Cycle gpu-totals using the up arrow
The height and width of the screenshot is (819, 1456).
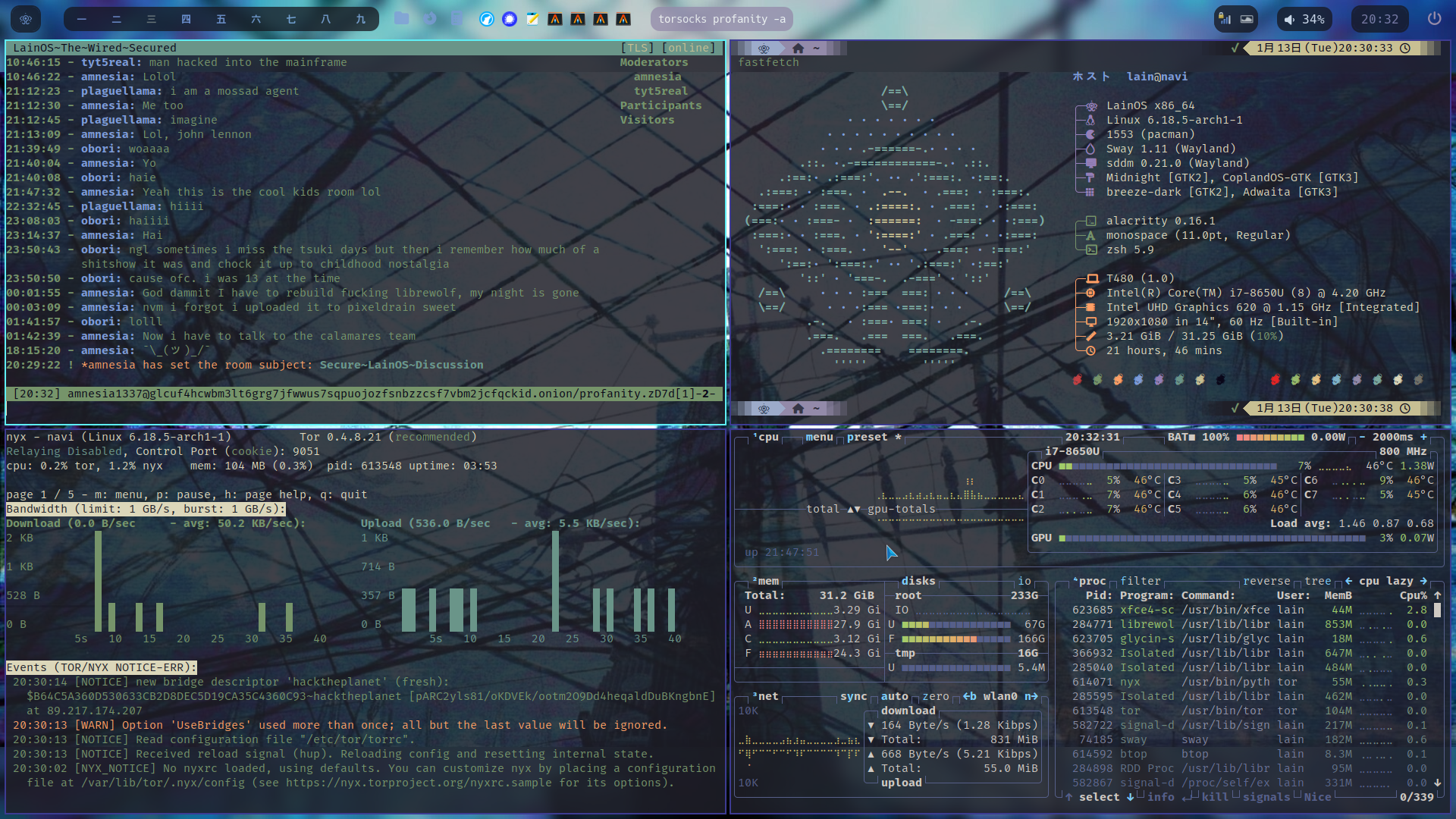pos(852,509)
